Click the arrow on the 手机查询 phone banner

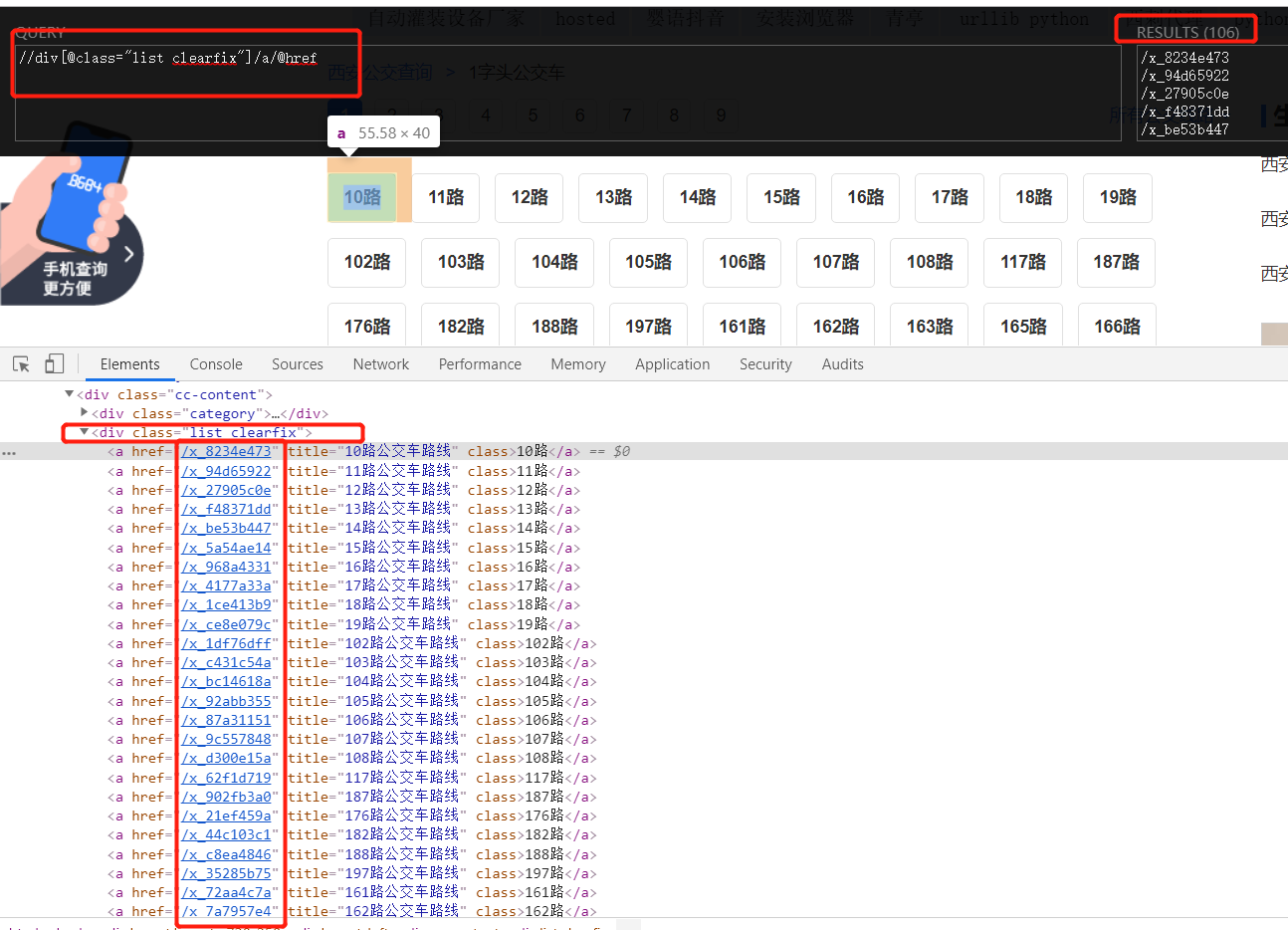click(x=128, y=254)
